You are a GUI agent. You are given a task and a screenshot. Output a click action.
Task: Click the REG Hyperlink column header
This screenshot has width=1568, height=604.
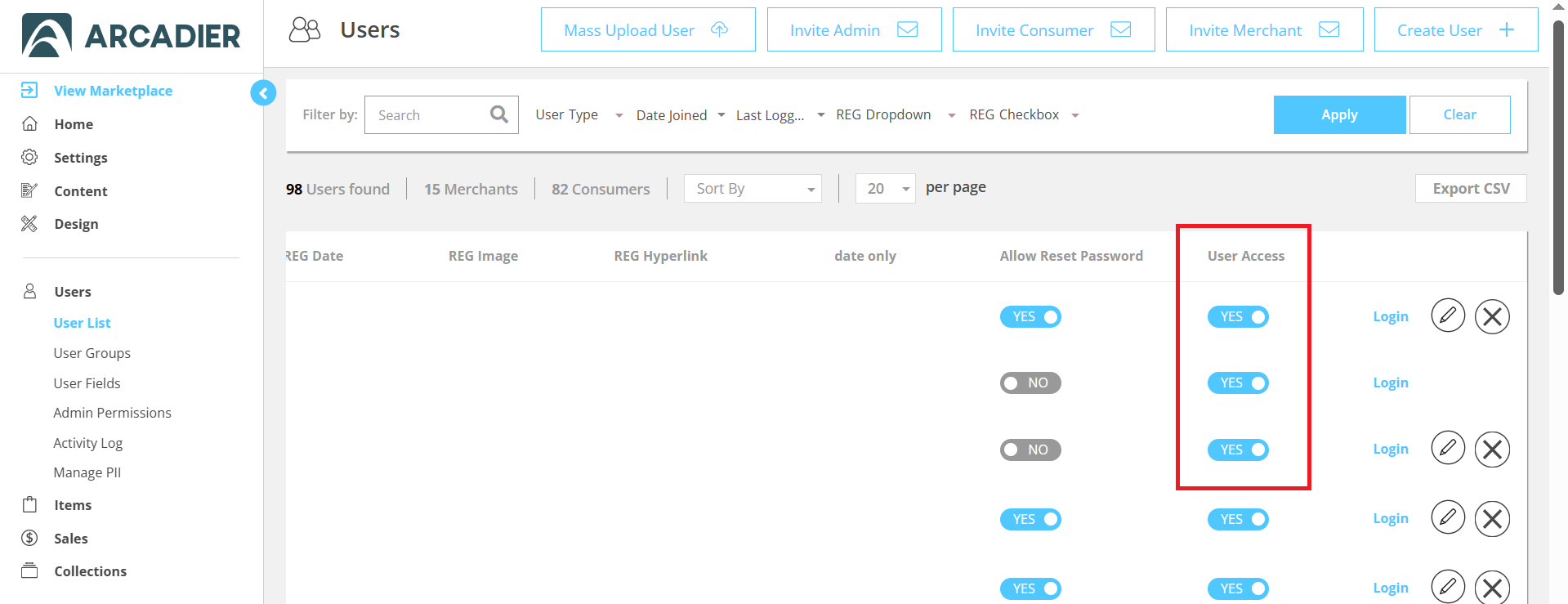point(660,256)
